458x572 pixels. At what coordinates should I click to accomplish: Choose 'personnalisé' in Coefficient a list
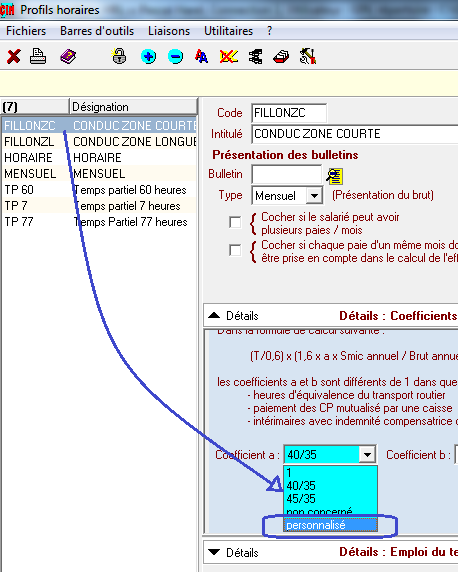click(330, 525)
